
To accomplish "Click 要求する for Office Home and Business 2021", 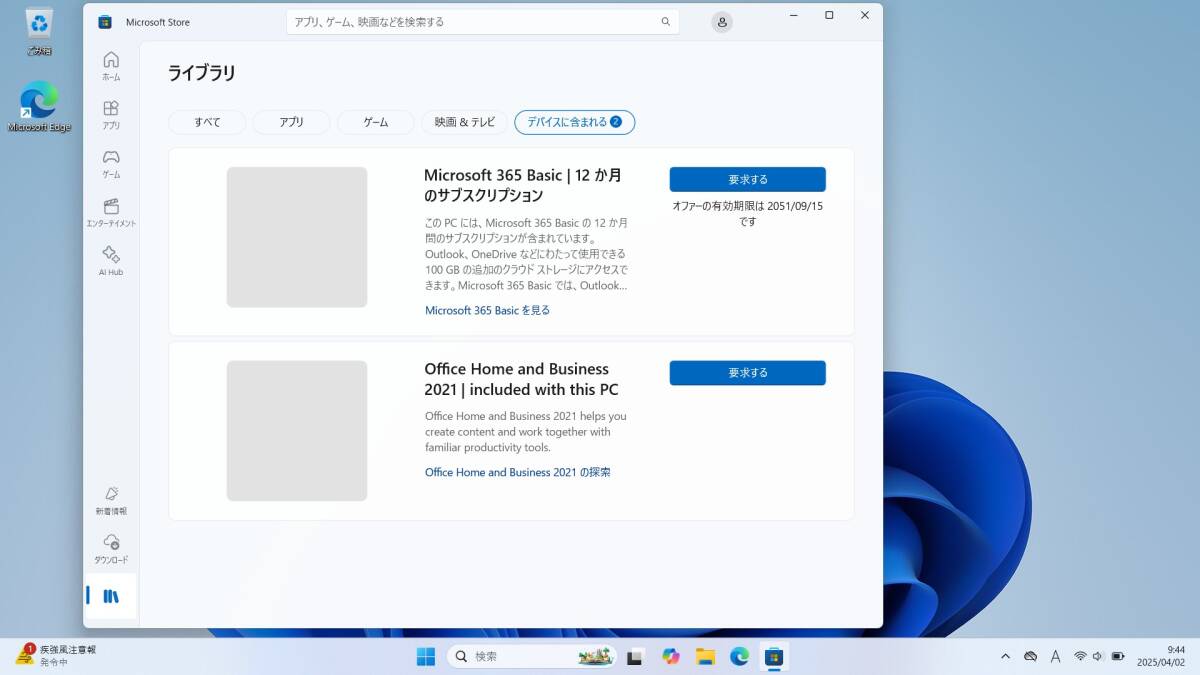I will click(747, 372).
